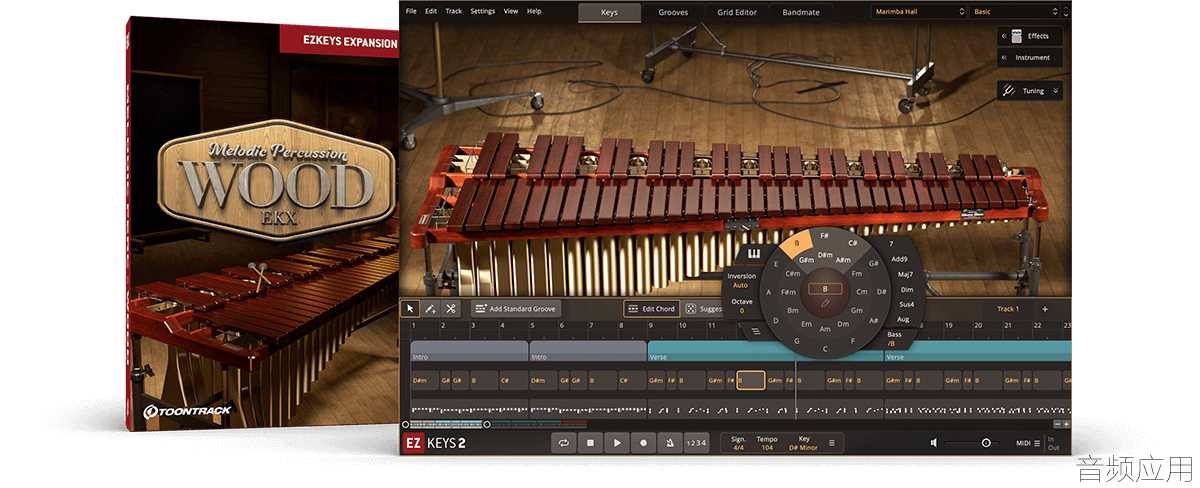The height and width of the screenshot is (488, 1200).
Task: Open the View menu
Action: click(511, 11)
